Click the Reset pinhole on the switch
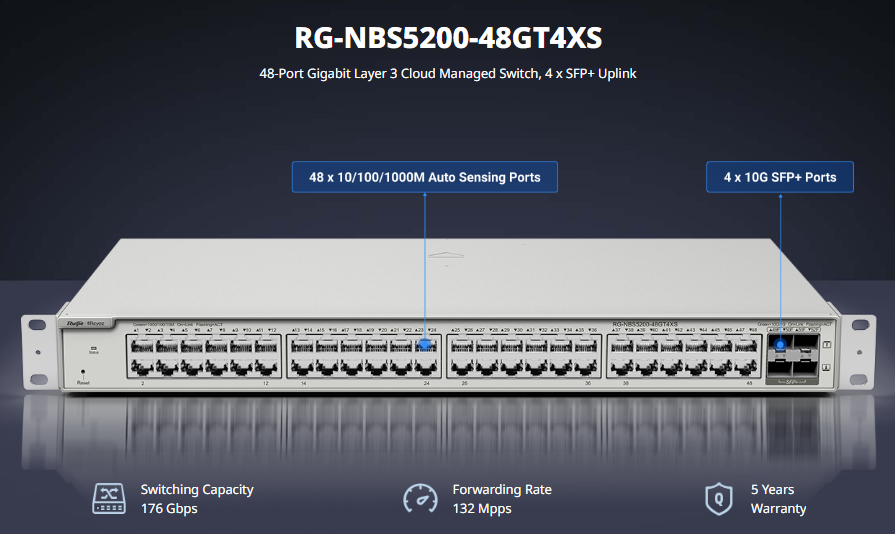 point(83,372)
